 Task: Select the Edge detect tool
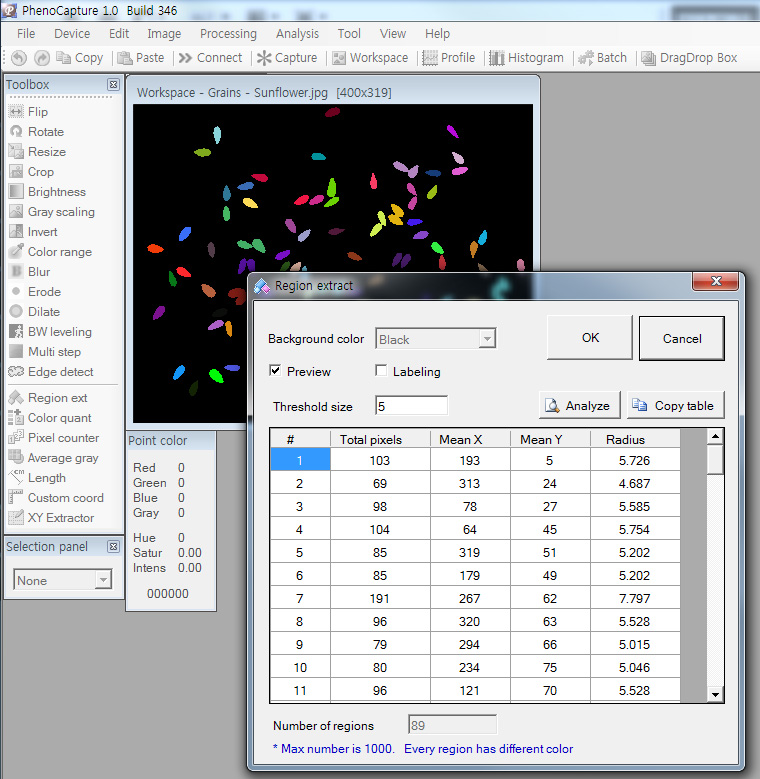tap(60, 372)
